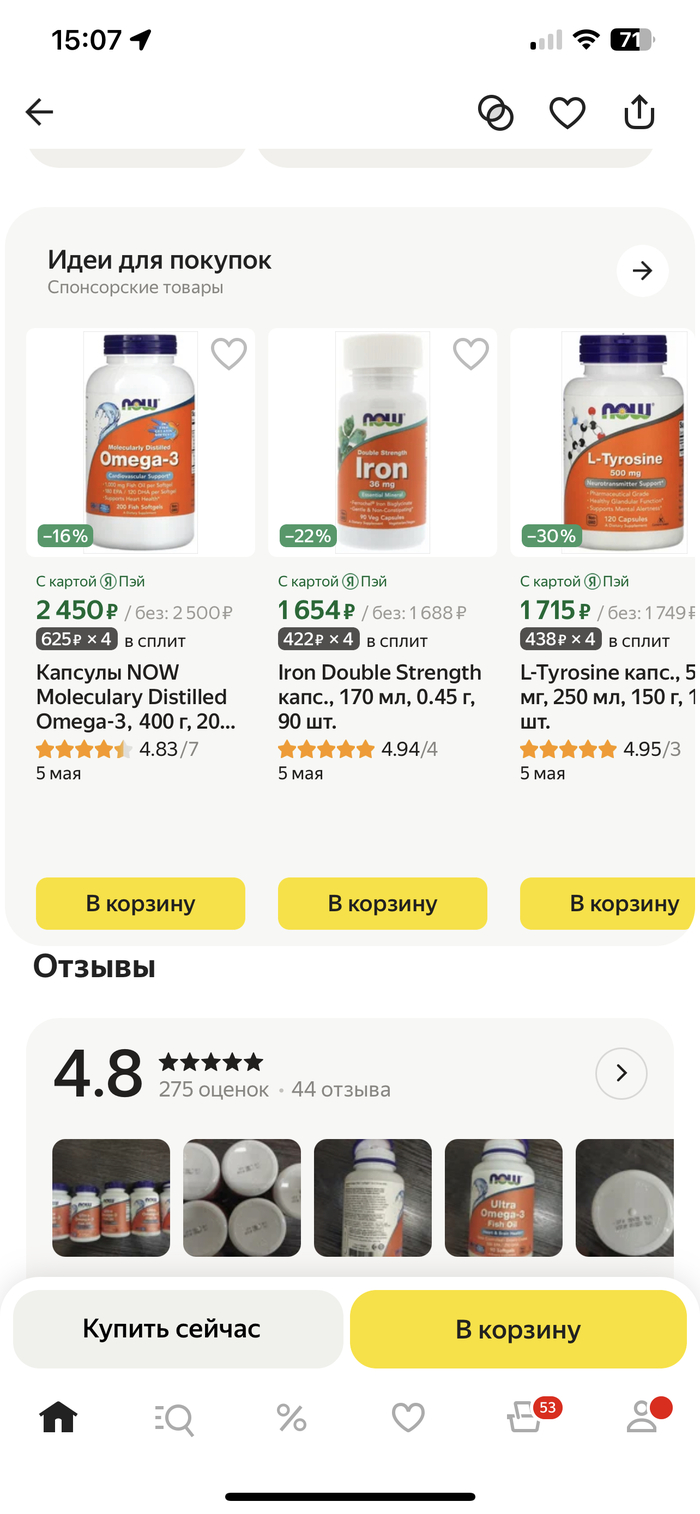700x1514 pixels.
Task: Open the Ultra Omega-3 Fish Oil review photo
Action: pyautogui.click(x=503, y=1197)
